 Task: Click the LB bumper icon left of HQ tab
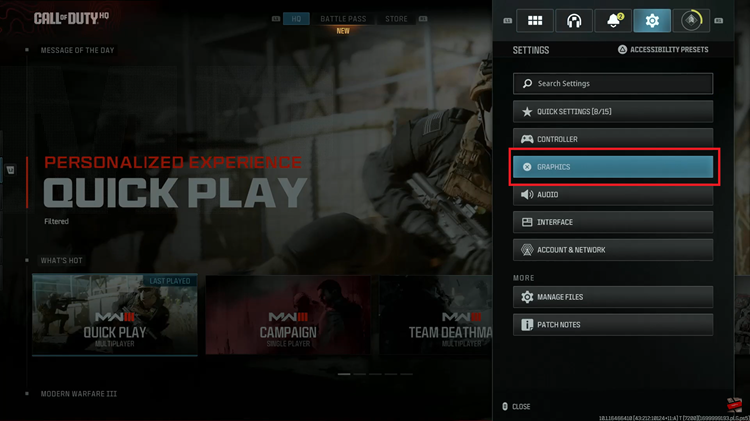tap(276, 19)
